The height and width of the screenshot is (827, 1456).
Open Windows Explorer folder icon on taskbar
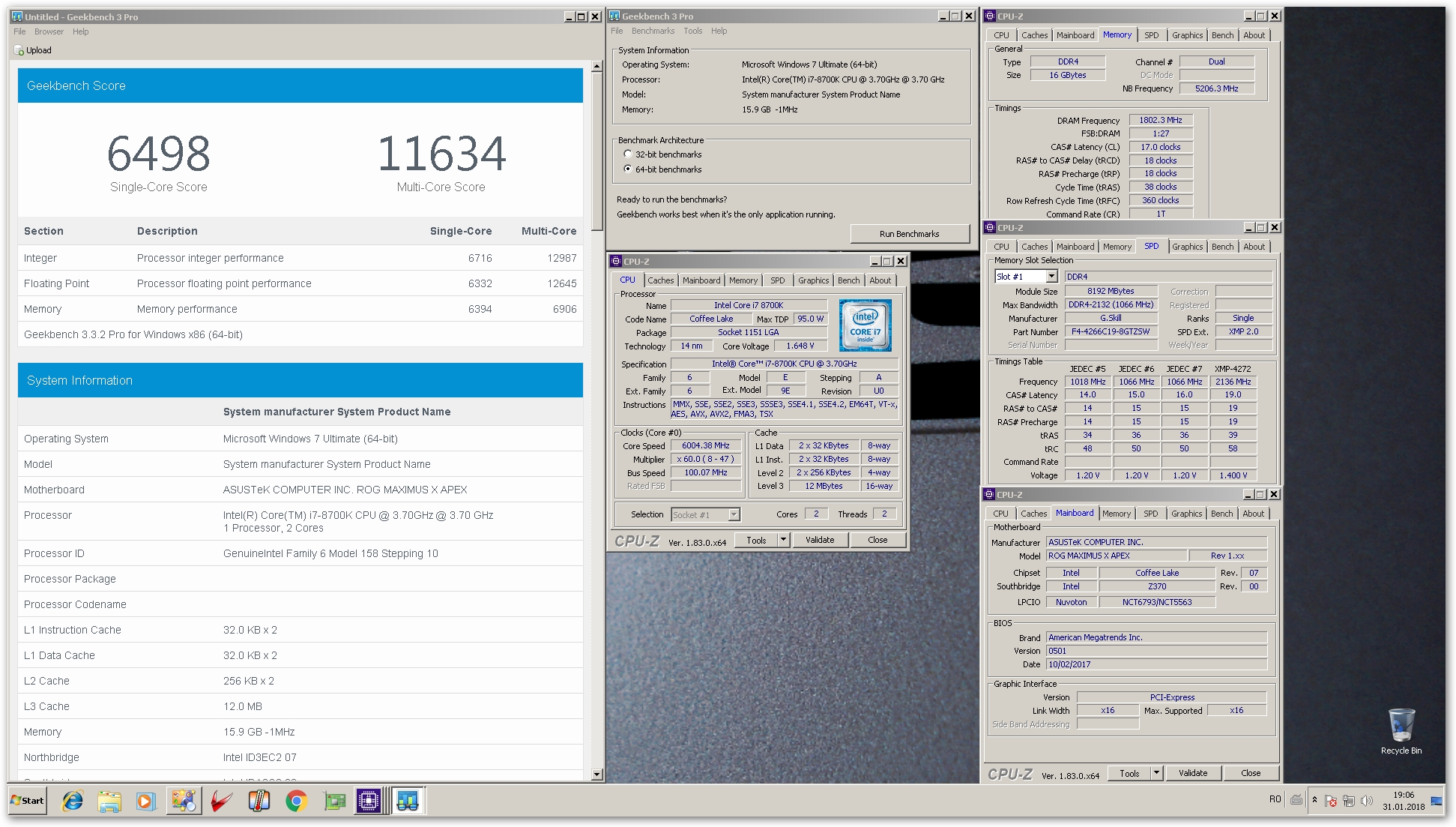109,801
